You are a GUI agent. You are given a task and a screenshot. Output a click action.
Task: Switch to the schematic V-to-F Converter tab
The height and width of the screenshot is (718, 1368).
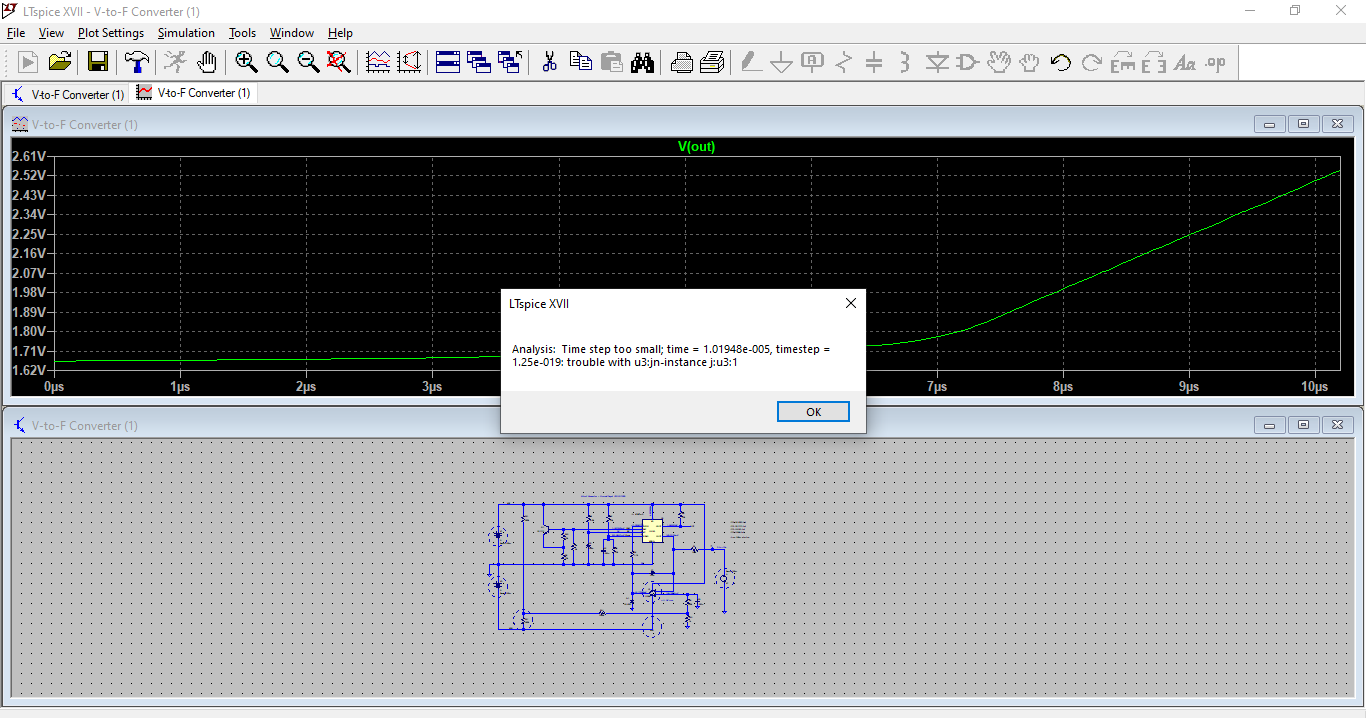(68, 94)
